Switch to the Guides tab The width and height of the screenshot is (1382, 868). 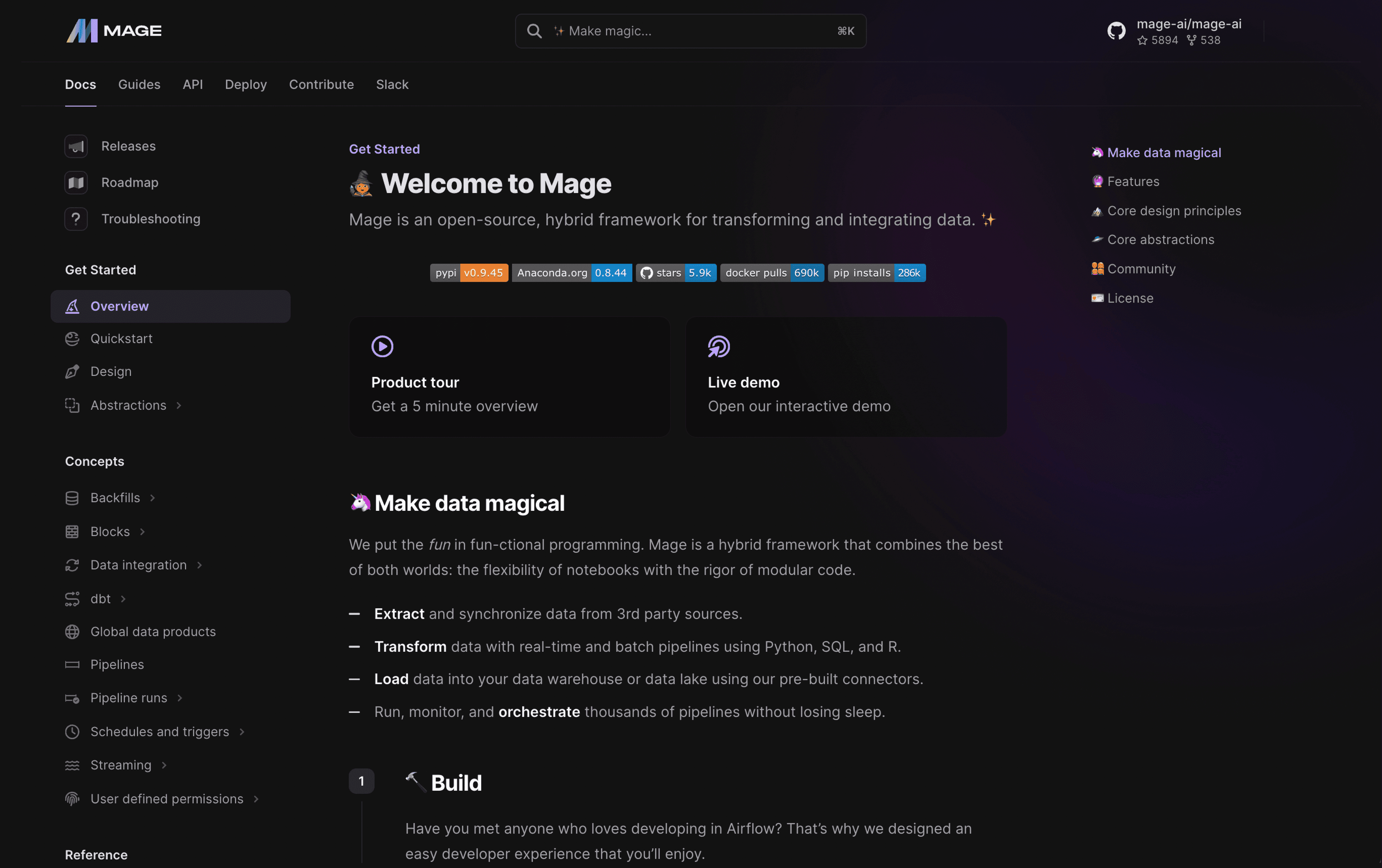[139, 85]
